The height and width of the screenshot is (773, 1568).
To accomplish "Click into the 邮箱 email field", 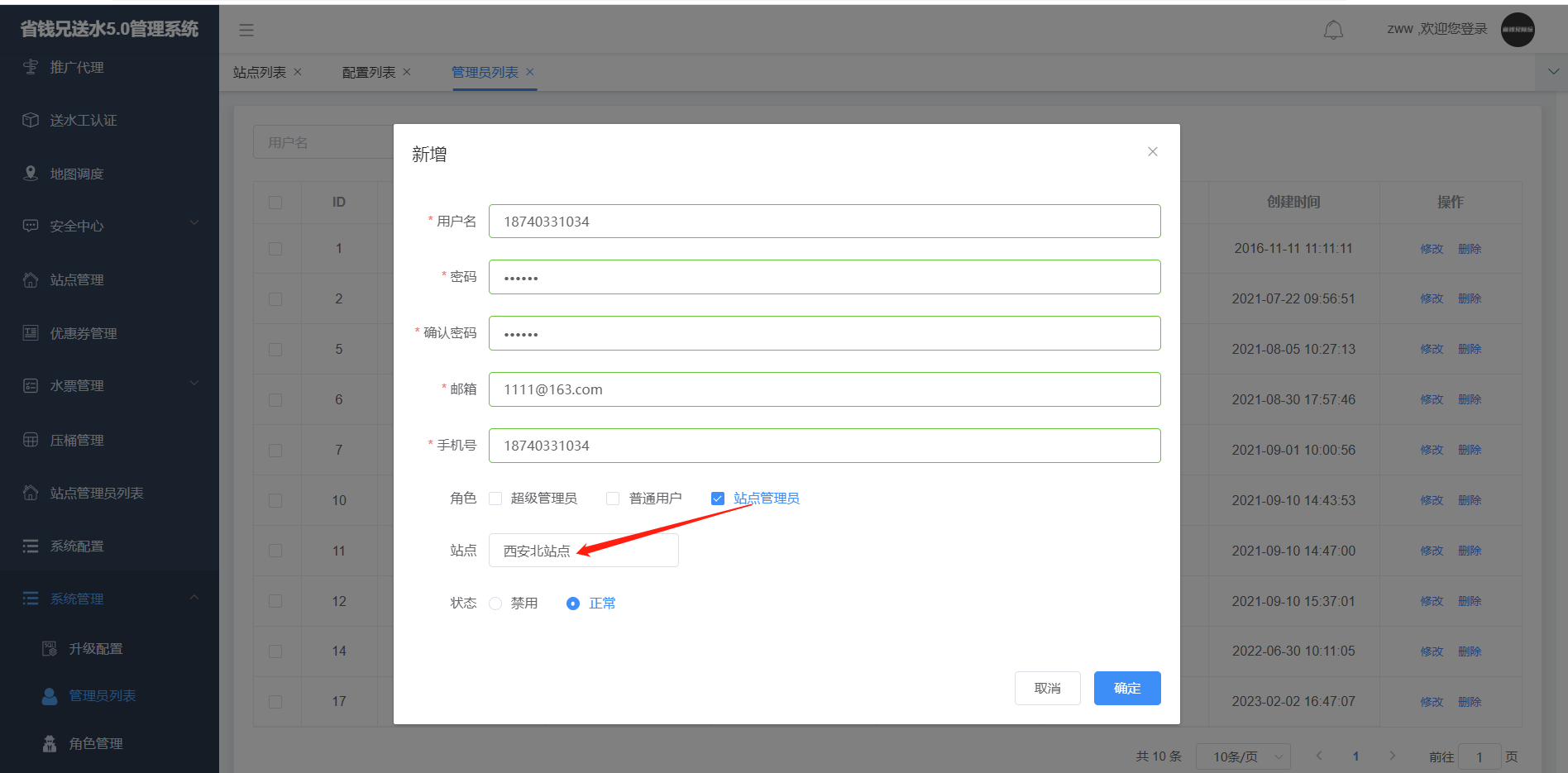I will (x=824, y=389).
